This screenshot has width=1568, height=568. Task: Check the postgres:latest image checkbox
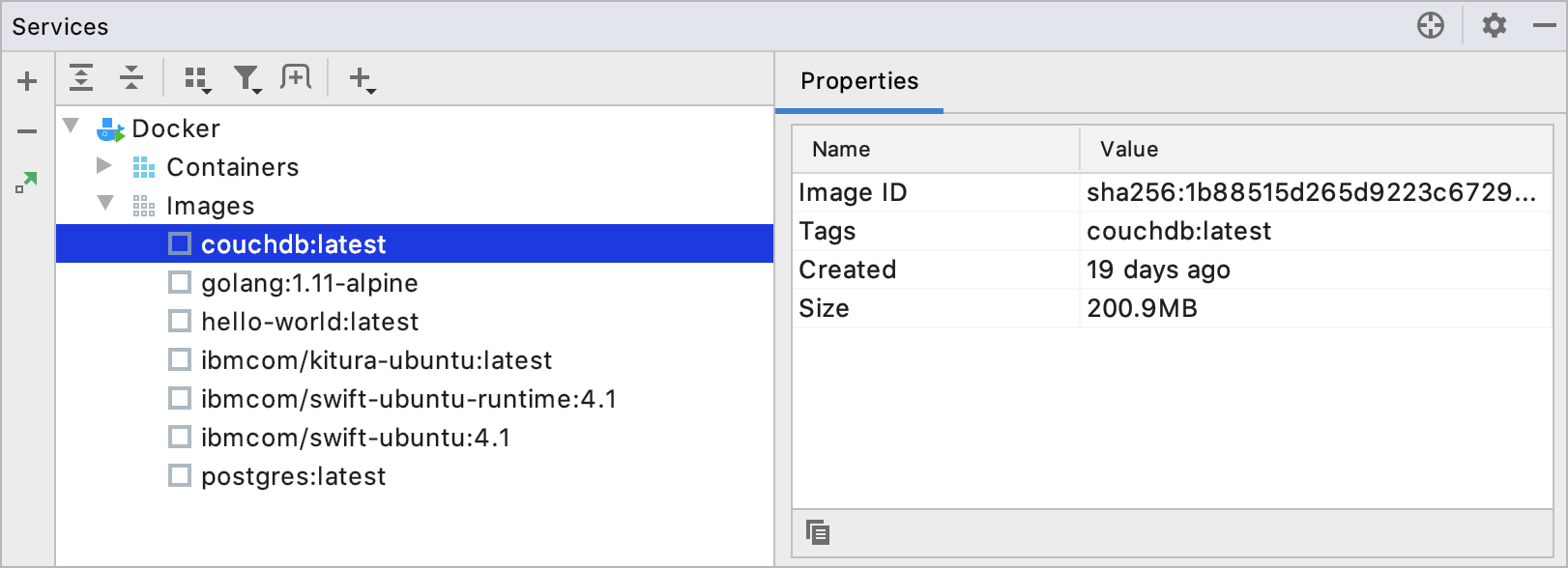tap(180, 475)
